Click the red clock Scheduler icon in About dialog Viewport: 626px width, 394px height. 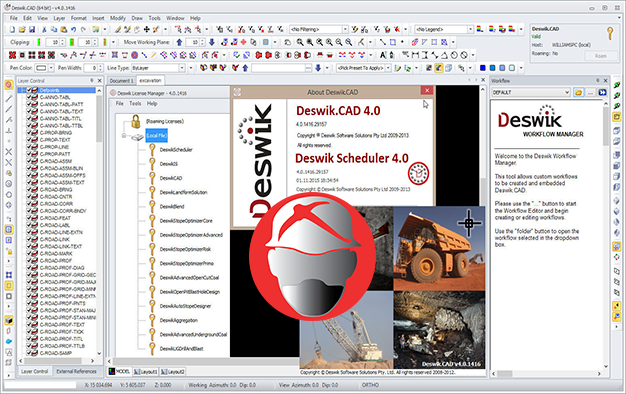(x=418, y=173)
